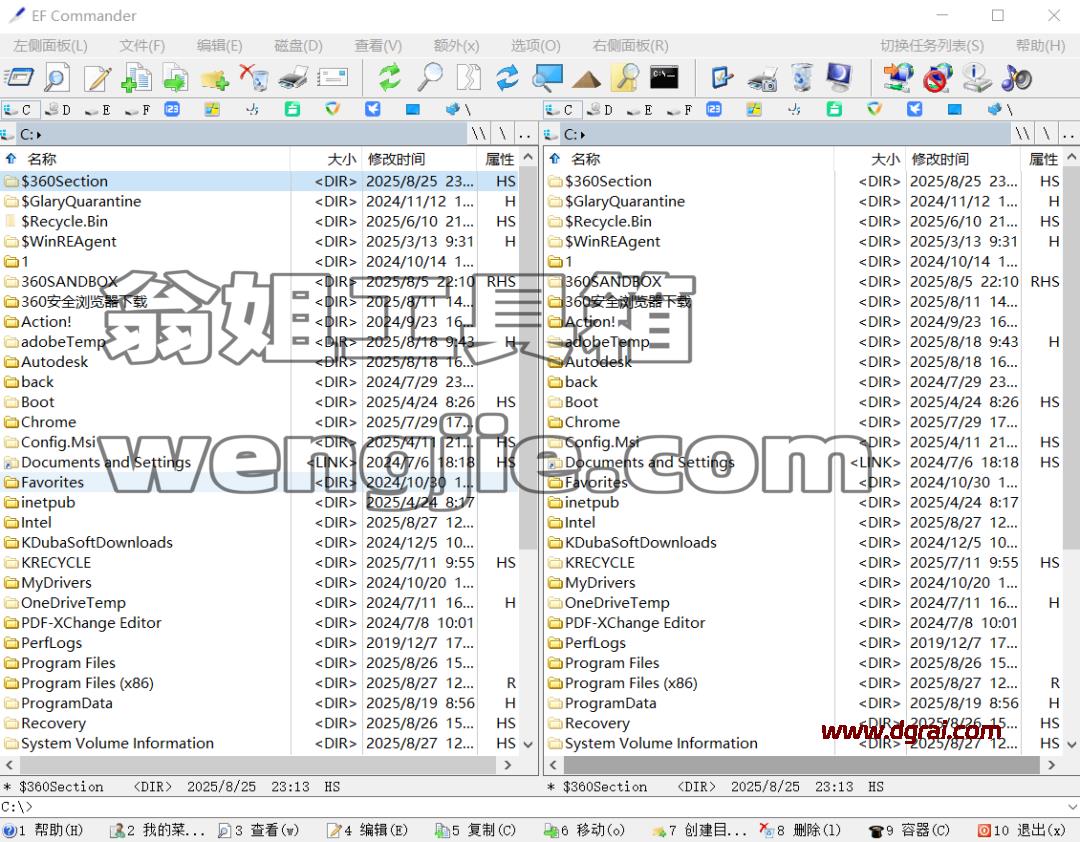Expand left panel C: path dropdown
Image resolution: width=1080 pixels, height=842 pixels.
pyautogui.click(x=39, y=134)
